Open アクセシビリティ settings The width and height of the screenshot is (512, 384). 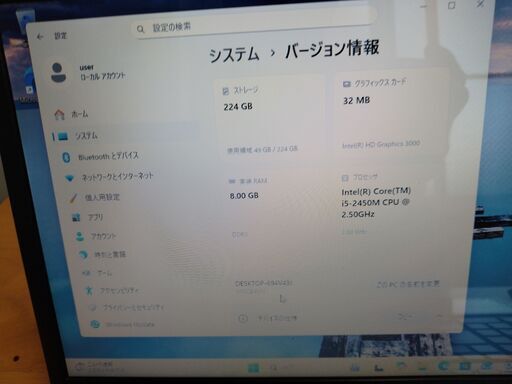(x=111, y=291)
